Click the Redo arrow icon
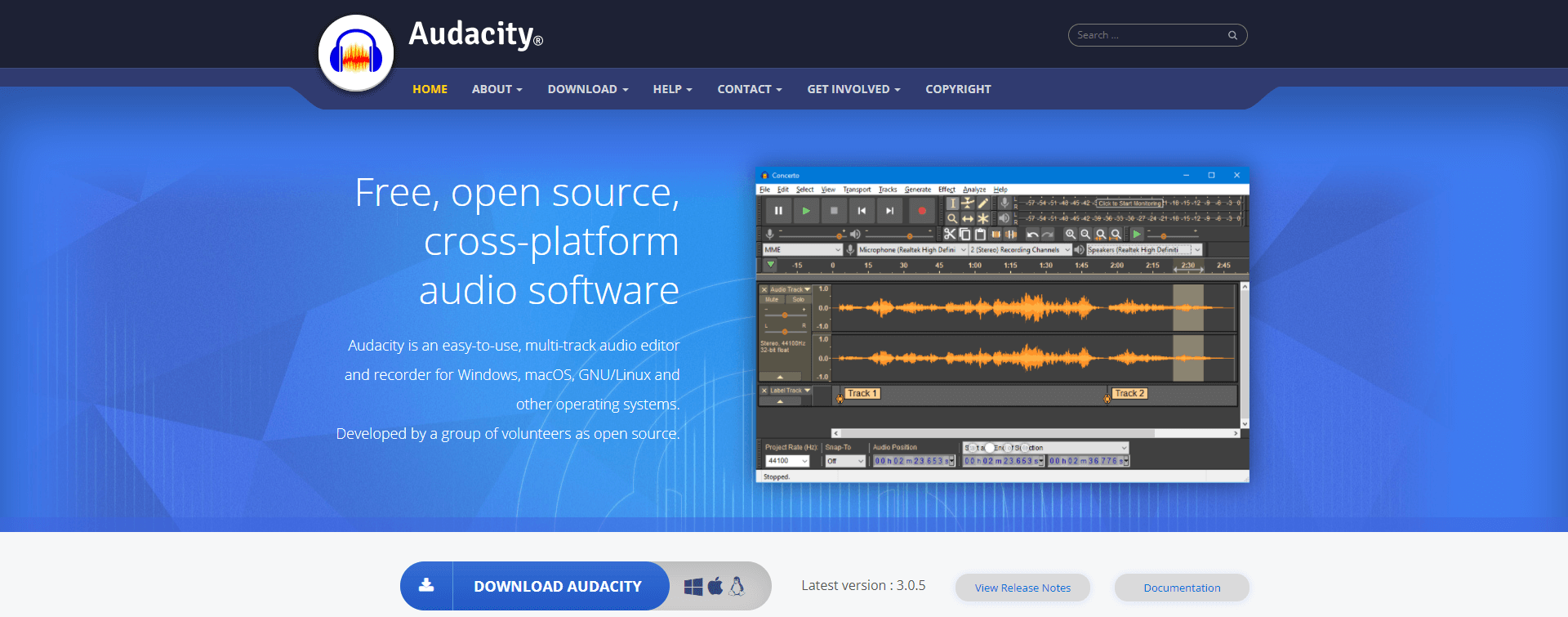 pos(1048,234)
